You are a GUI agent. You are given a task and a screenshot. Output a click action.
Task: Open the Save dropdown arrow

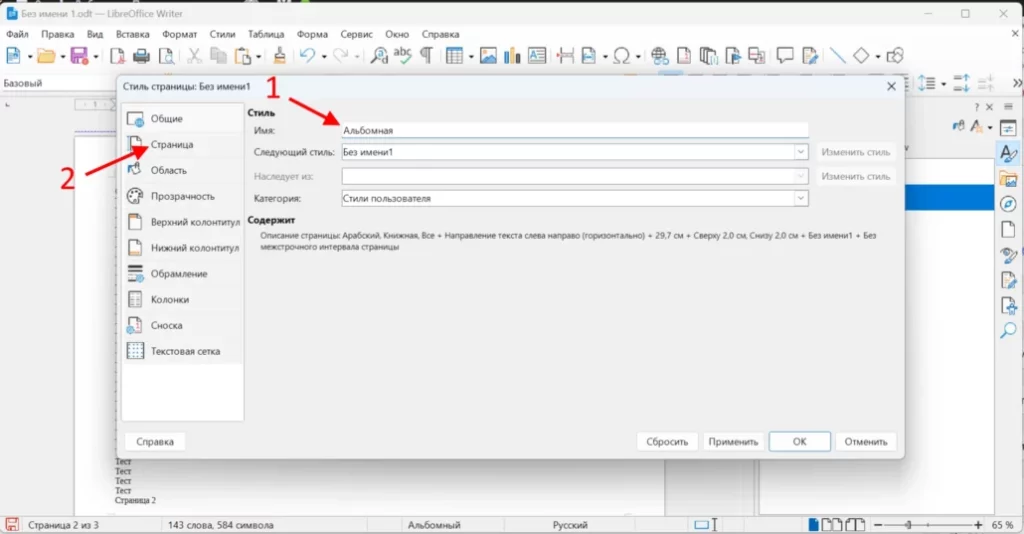pyautogui.click(x=96, y=57)
